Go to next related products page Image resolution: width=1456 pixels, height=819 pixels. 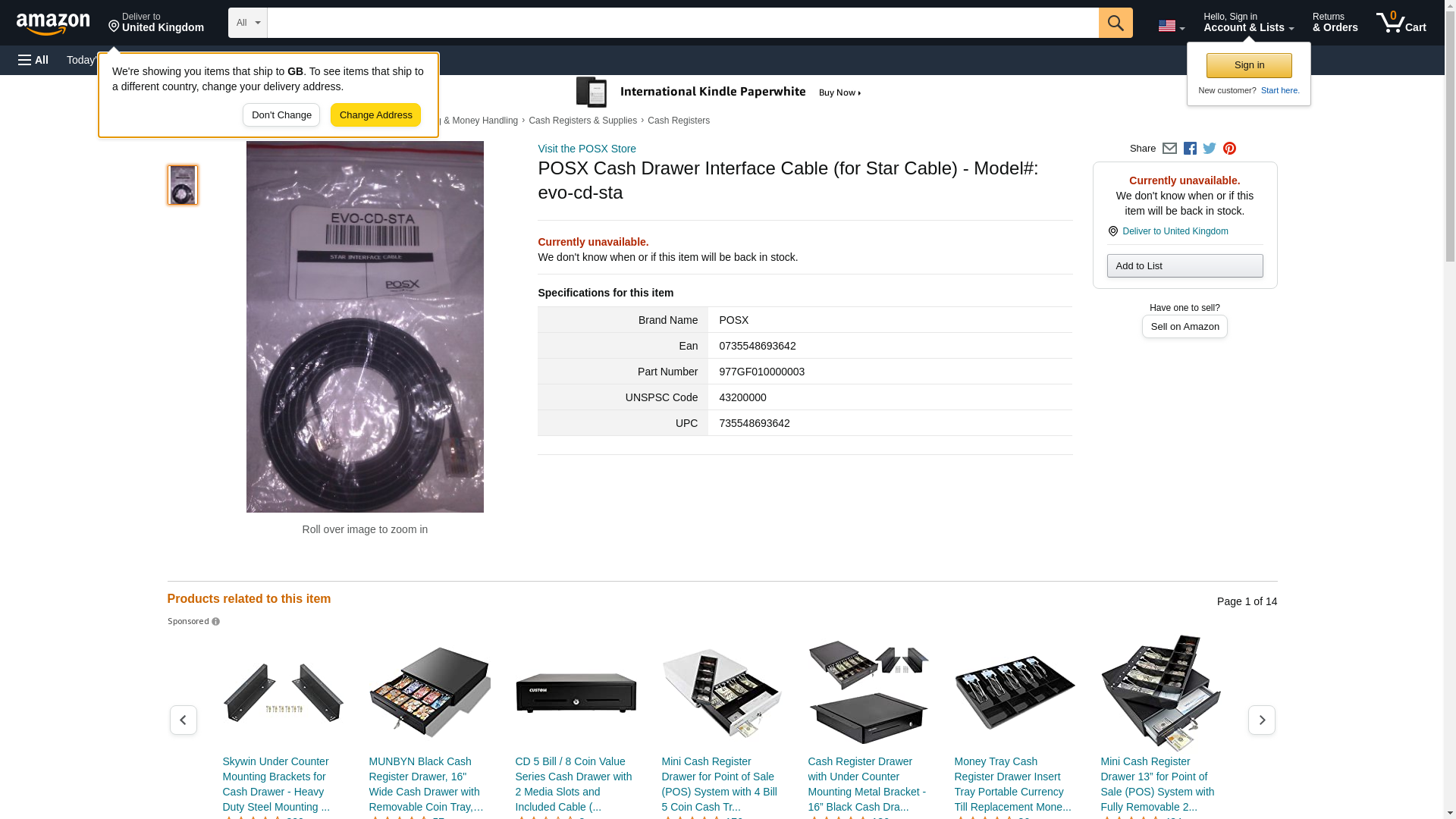pyautogui.click(x=1261, y=720)
